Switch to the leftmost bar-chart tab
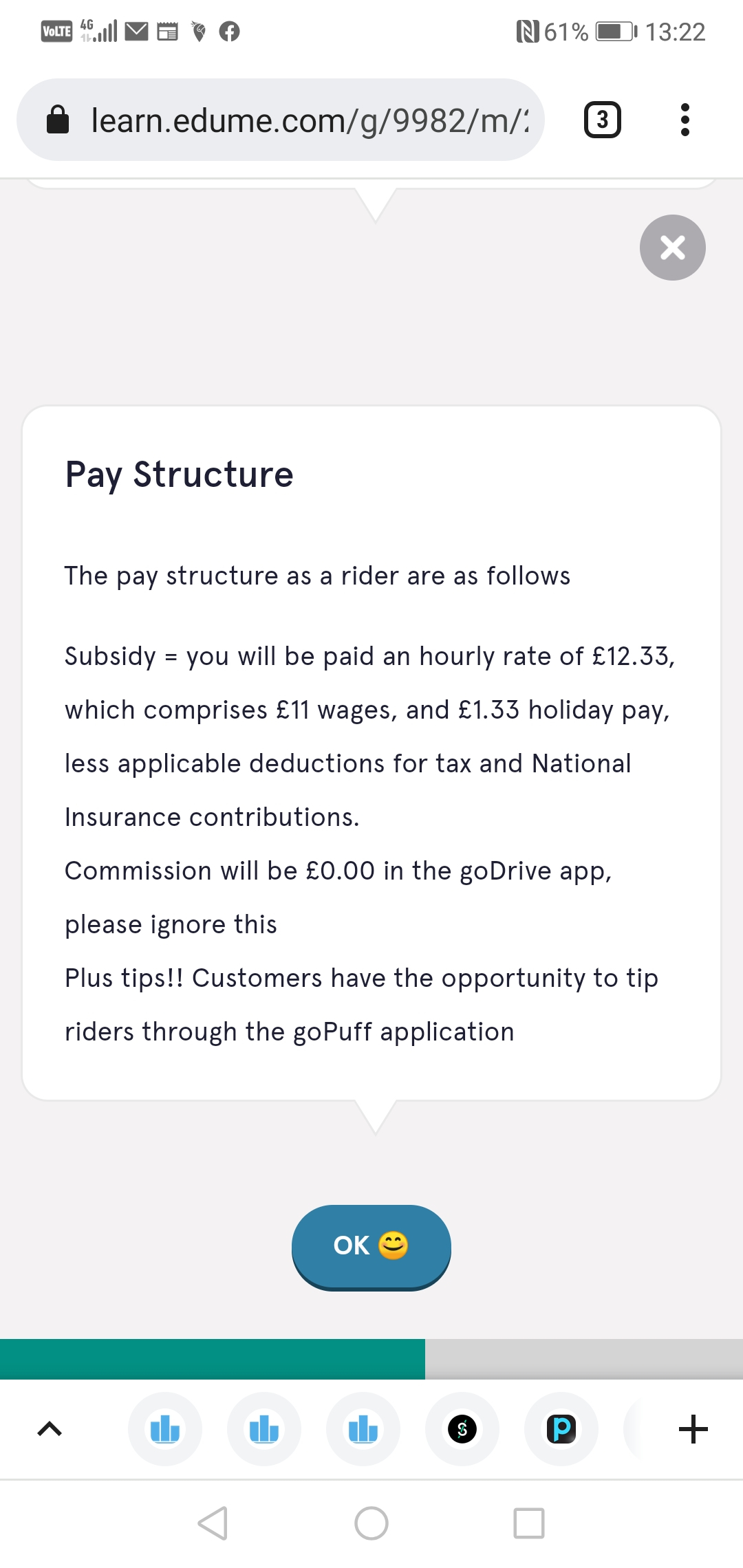 pyautogui.click(x=165, y=1429)
